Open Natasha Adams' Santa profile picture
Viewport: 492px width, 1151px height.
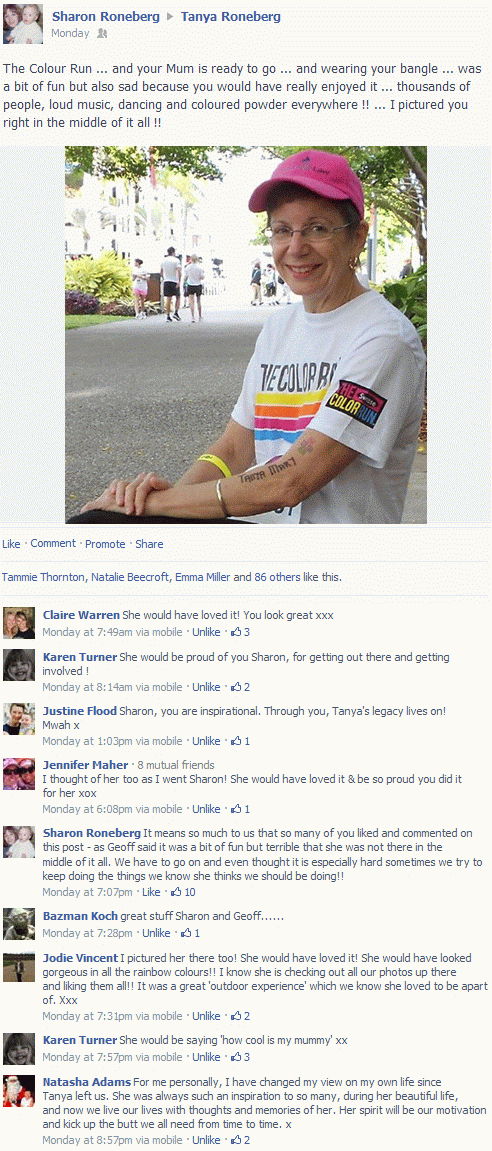coord(18,1092)
